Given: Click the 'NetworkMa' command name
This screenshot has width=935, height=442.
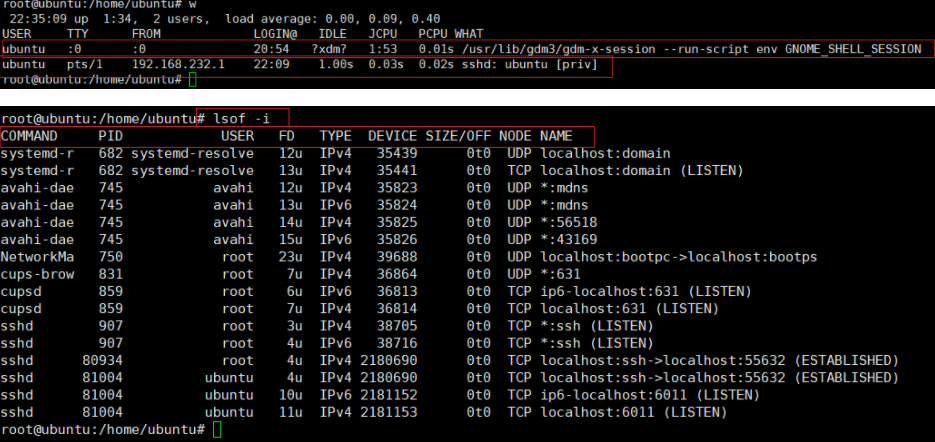Looking at the screenshot, I should coord(38,257).
